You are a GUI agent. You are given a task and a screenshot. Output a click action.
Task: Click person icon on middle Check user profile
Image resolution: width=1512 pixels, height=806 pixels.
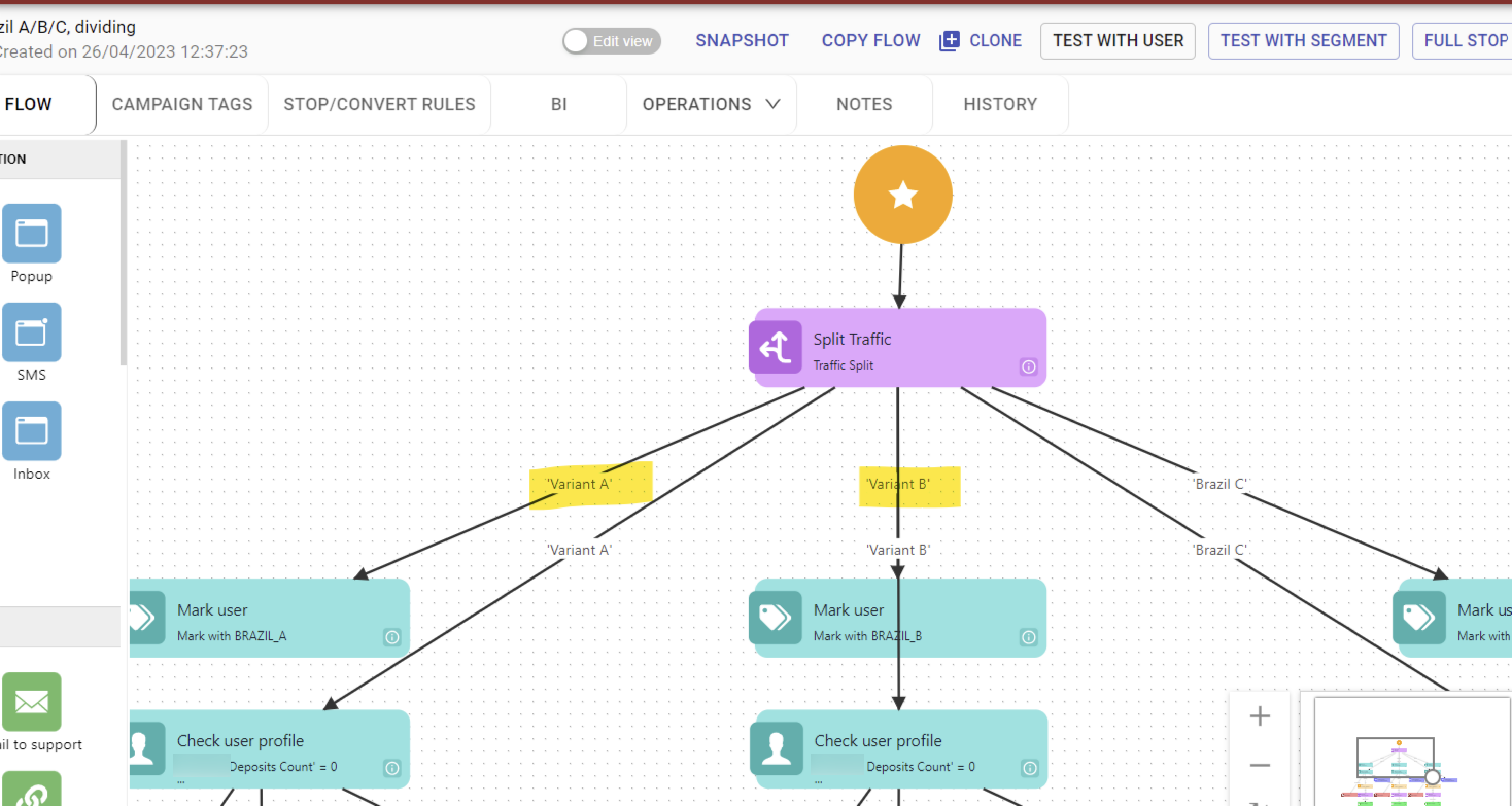[777, 748]
